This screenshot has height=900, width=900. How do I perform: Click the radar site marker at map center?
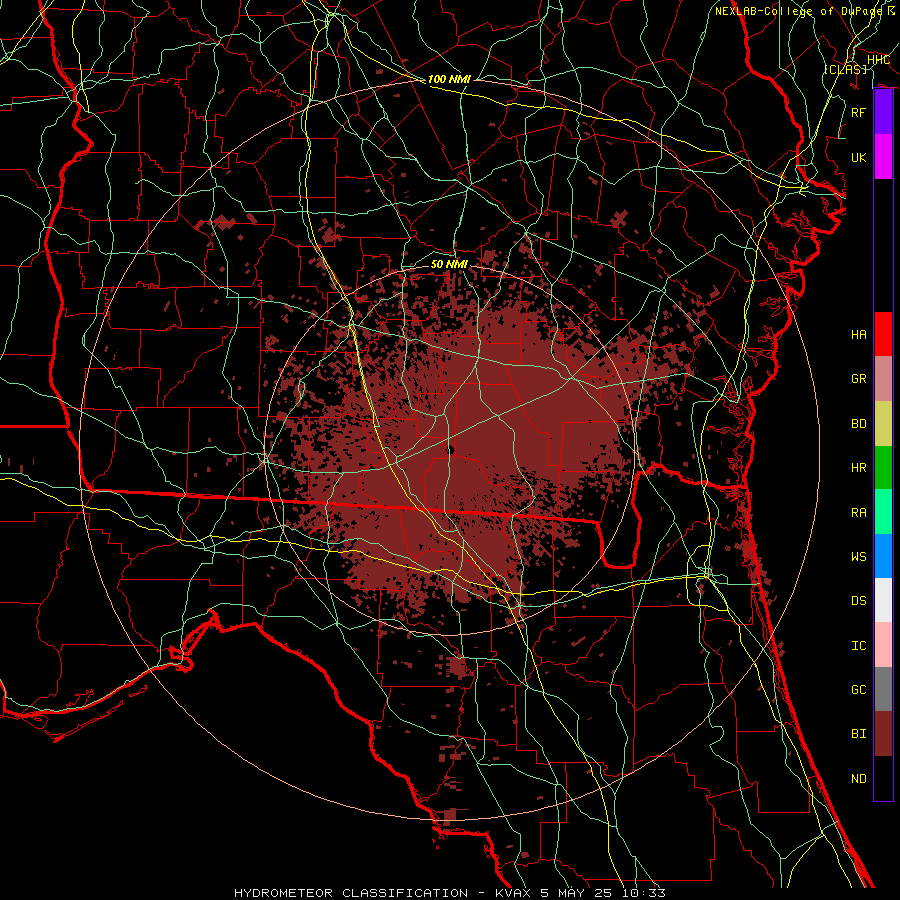(451, 450)
